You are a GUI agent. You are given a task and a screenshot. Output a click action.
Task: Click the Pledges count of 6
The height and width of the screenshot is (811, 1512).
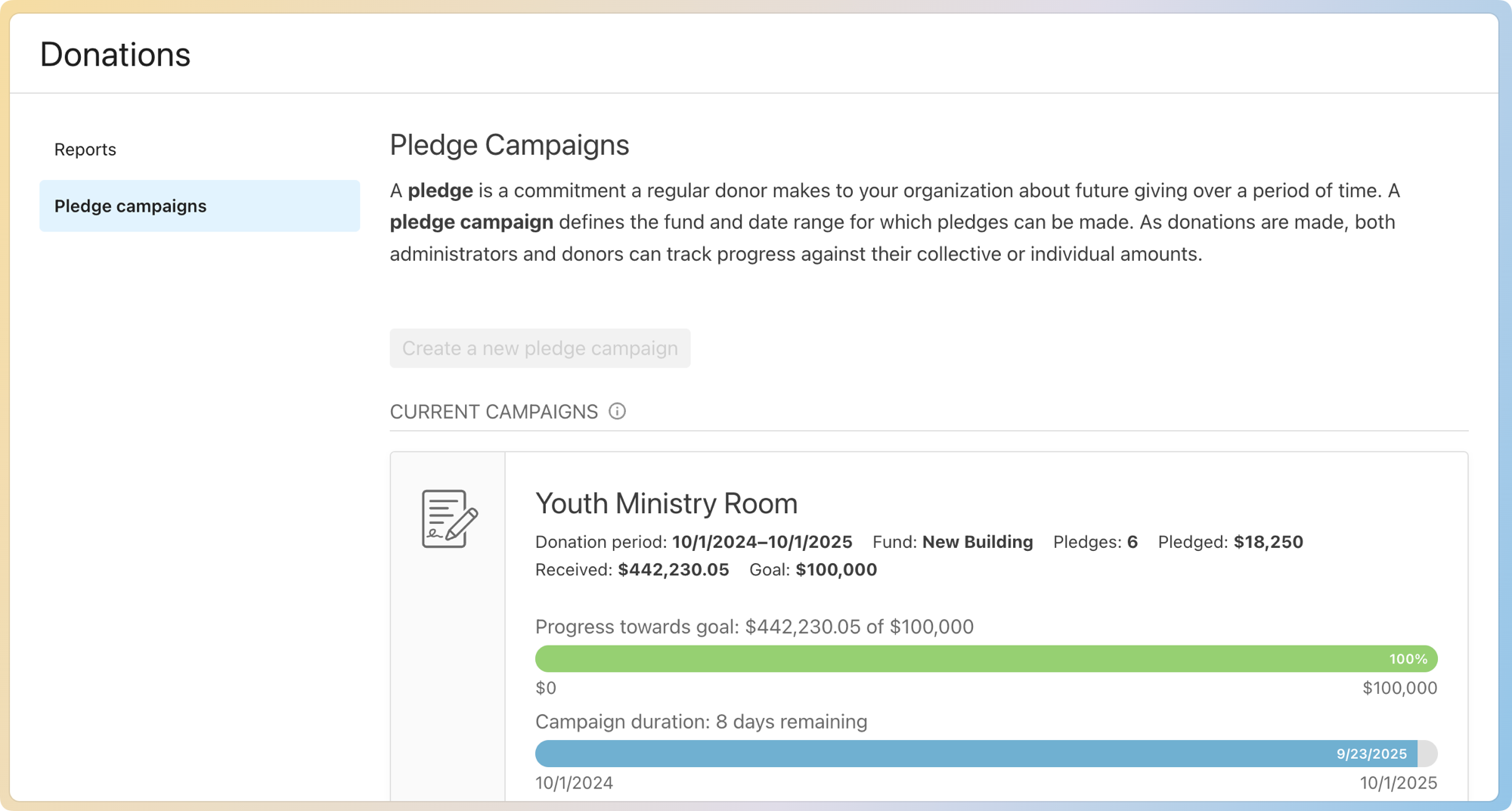click(1132, 542)
